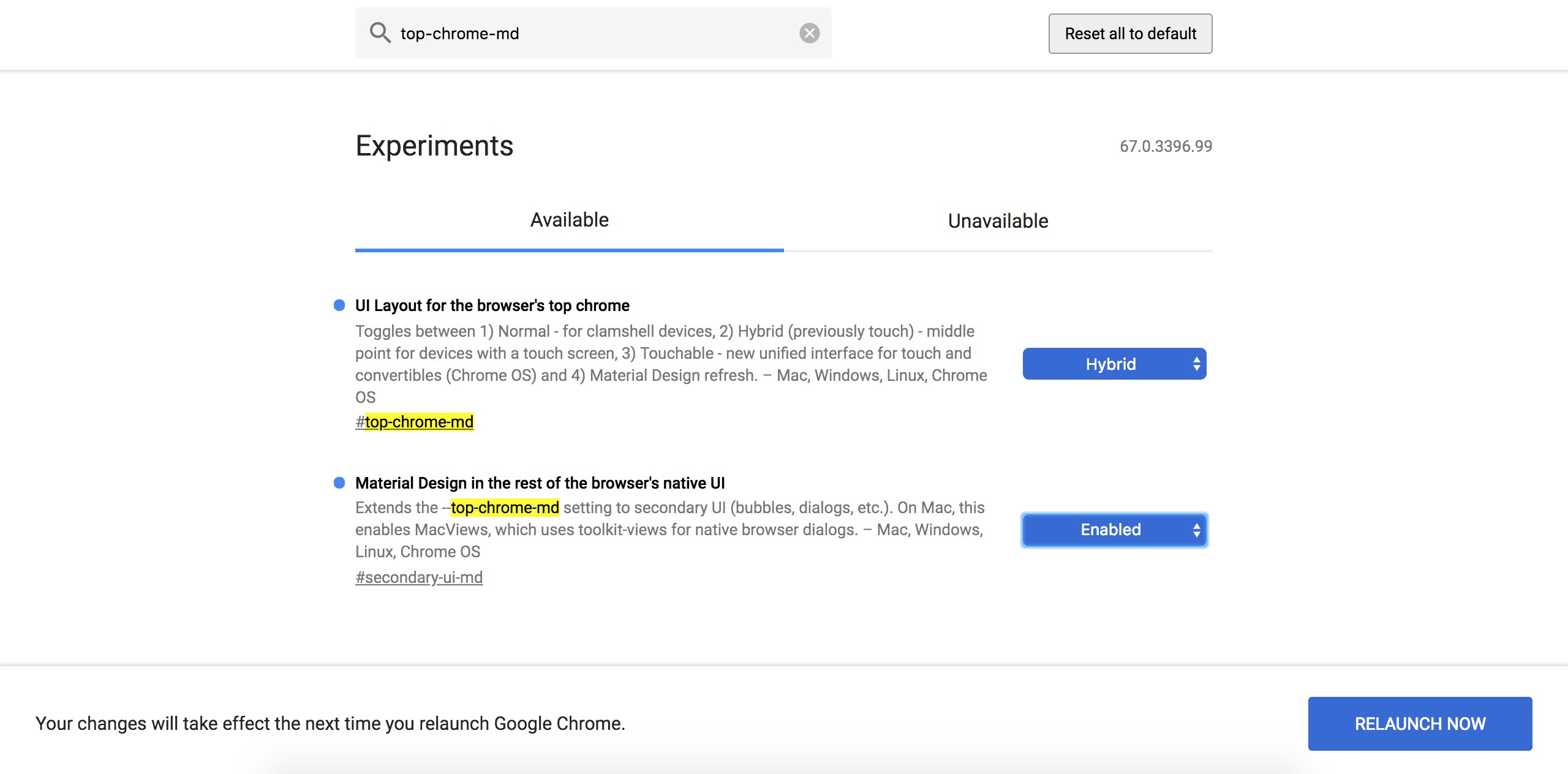Clear the search field with the X icon
Screen dimensions: 1568x774
(x=809, y=33)
